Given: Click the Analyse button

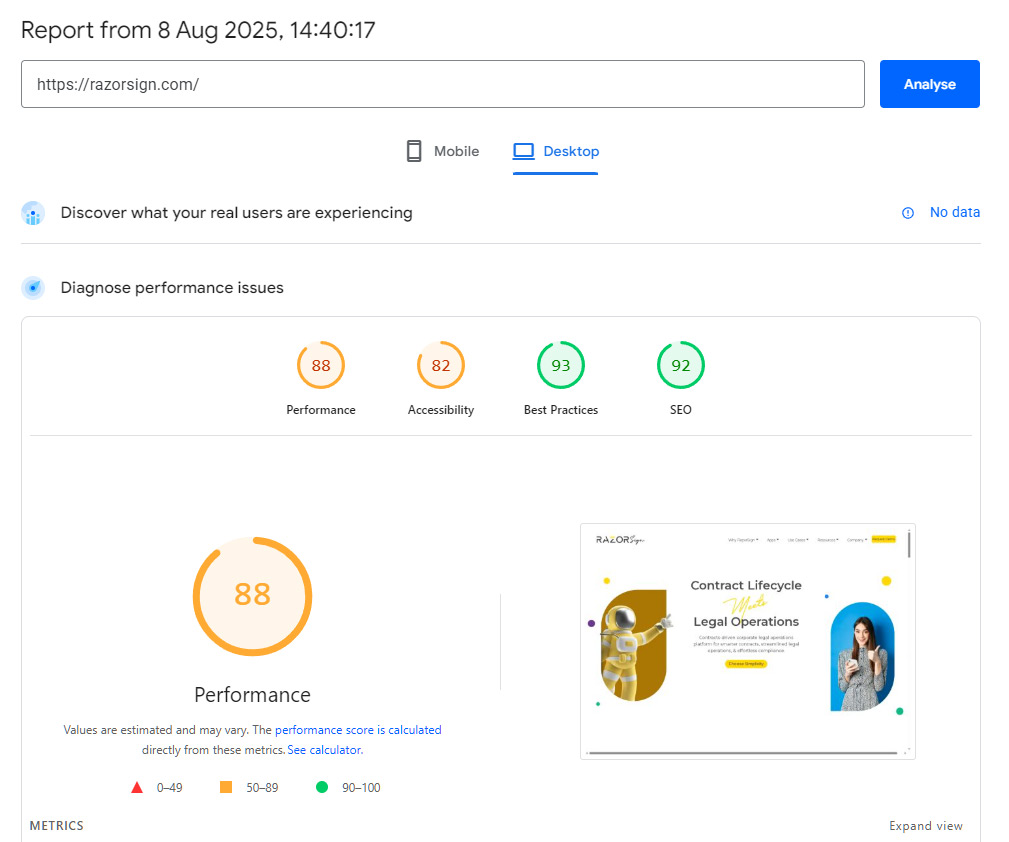Looking at the screenshot, I should point(929,84).
